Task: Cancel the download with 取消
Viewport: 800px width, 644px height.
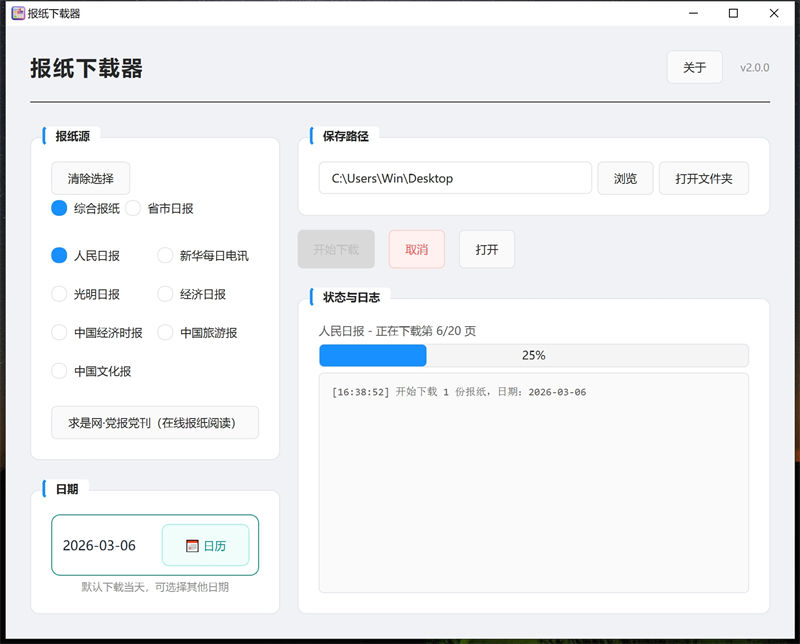Action: pos(416,249)
